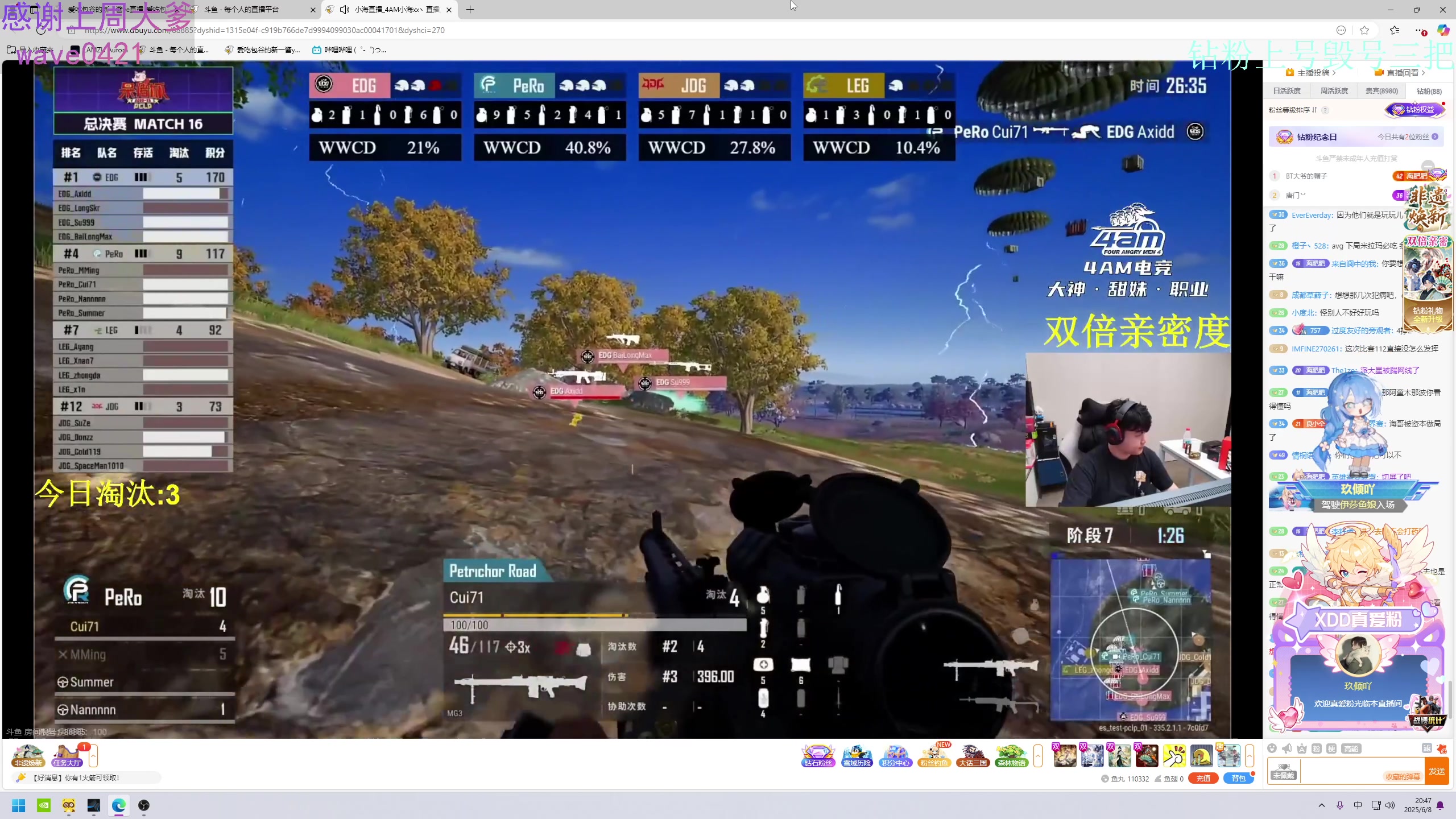This screenshot has height=819, width=1456.
Task: Open the 粉丝钓鱼 activity icon
Action: pyautogui.click(x=934, y=756)
